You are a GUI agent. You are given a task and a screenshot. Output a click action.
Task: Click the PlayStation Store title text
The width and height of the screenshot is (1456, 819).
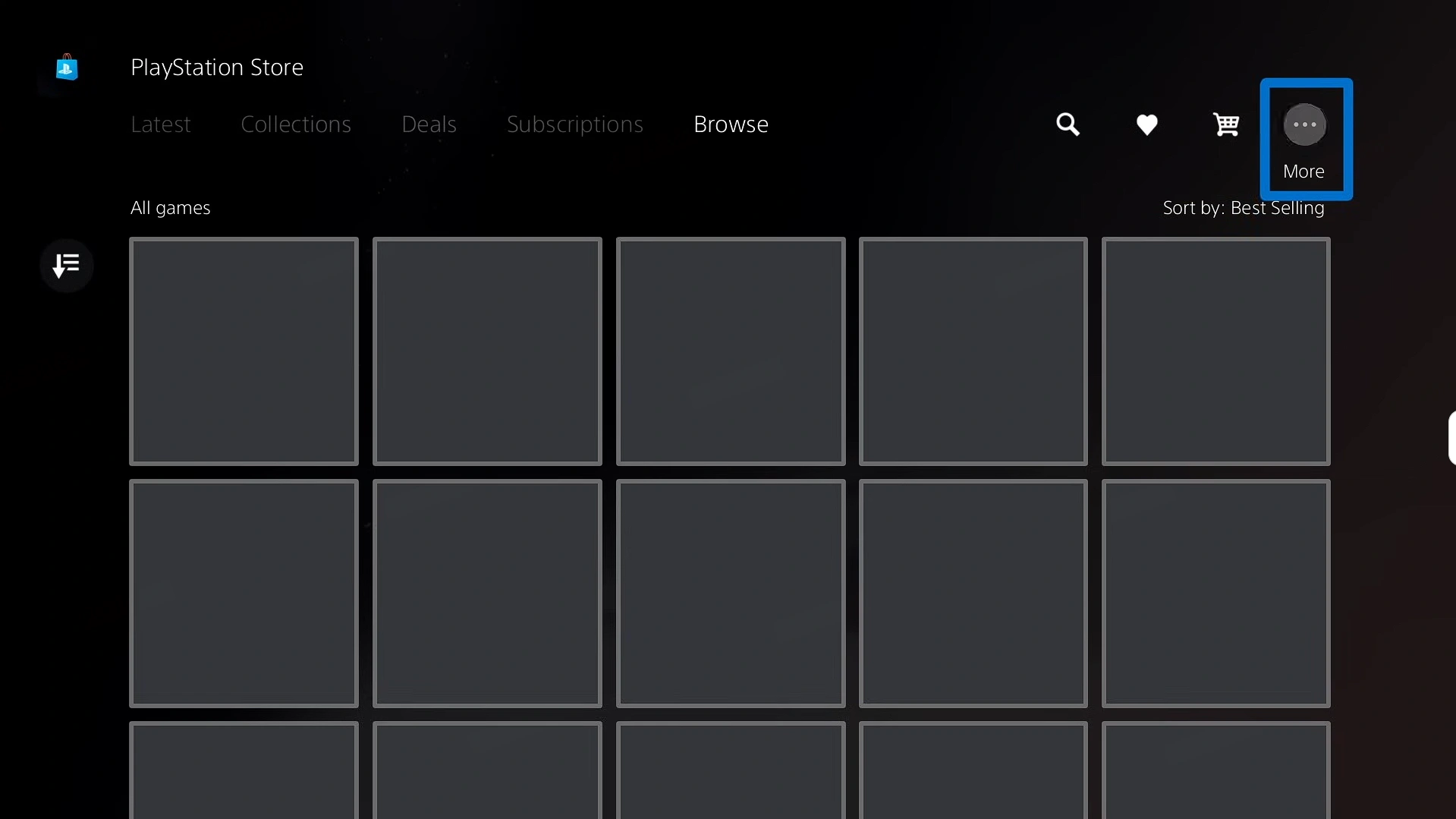(217, 68)
